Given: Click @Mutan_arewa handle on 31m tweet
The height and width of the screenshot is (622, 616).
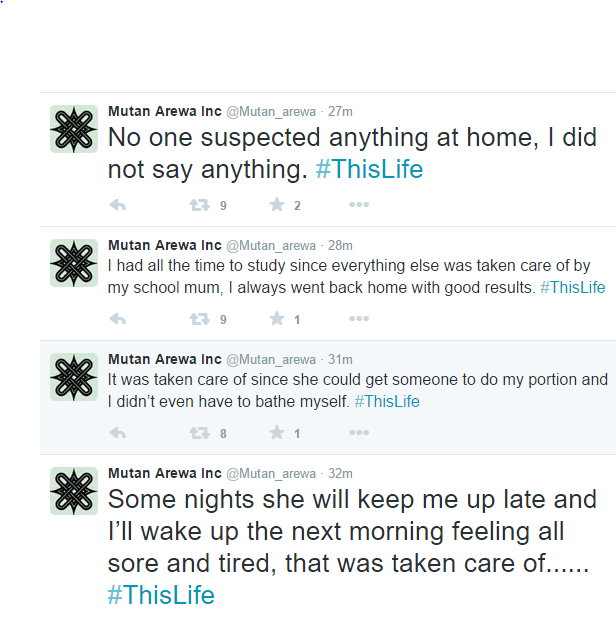Looking at the screenshot, I should pyautogui.click(x=271, y=359).
